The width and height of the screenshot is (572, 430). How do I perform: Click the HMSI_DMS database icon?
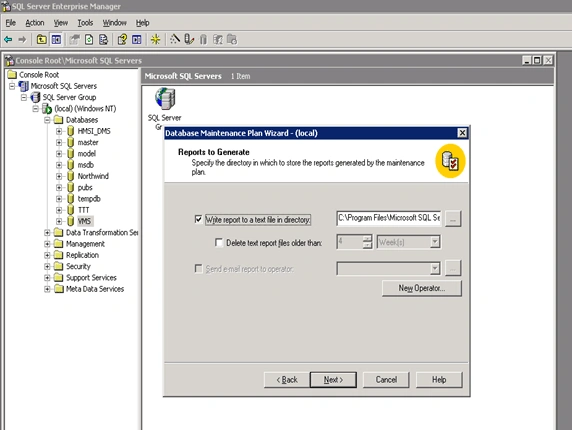pos(71,131)
